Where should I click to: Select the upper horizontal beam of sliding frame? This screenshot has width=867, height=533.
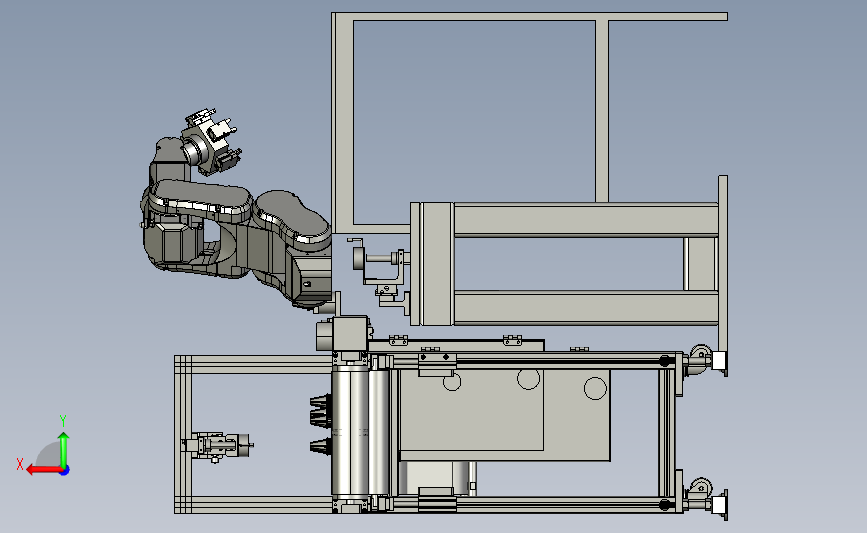pyautogui.click(x=586, y=220)
